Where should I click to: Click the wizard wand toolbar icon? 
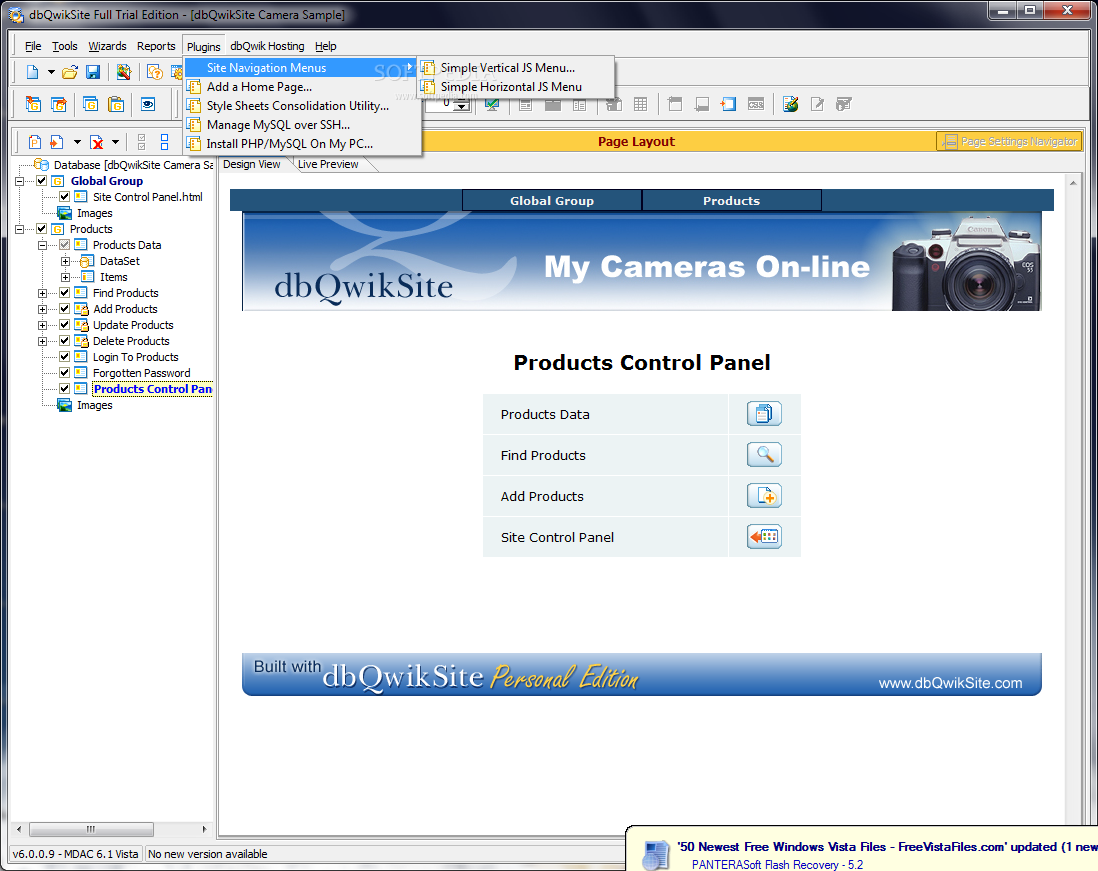click(x=124, y=72)
